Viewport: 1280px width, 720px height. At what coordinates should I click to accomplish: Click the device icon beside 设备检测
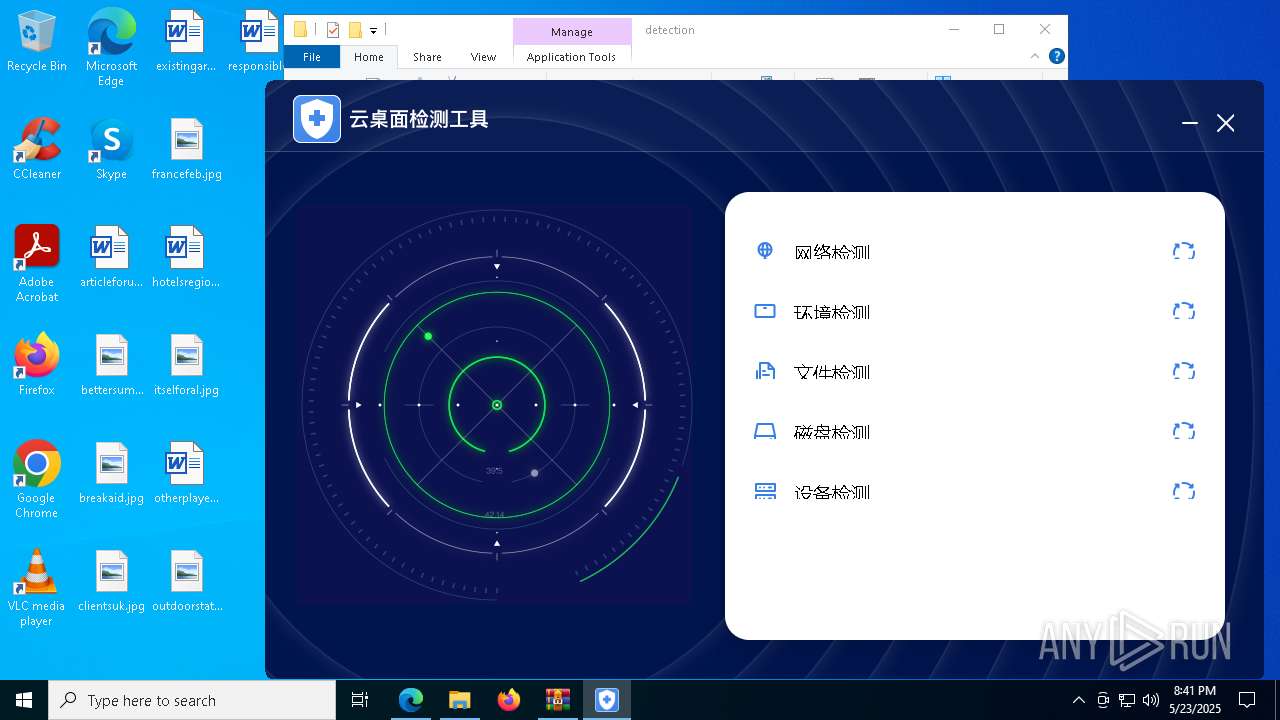tap(765, 491)
